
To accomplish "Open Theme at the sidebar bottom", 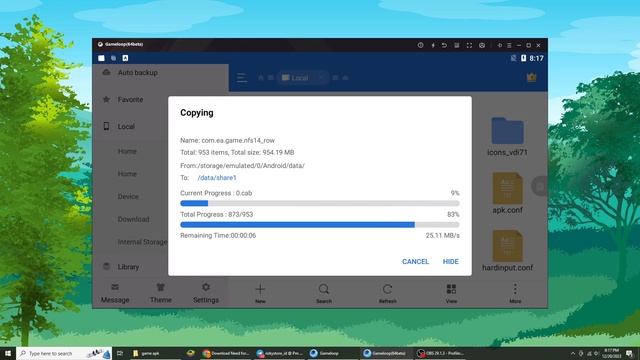I will 161,293.
